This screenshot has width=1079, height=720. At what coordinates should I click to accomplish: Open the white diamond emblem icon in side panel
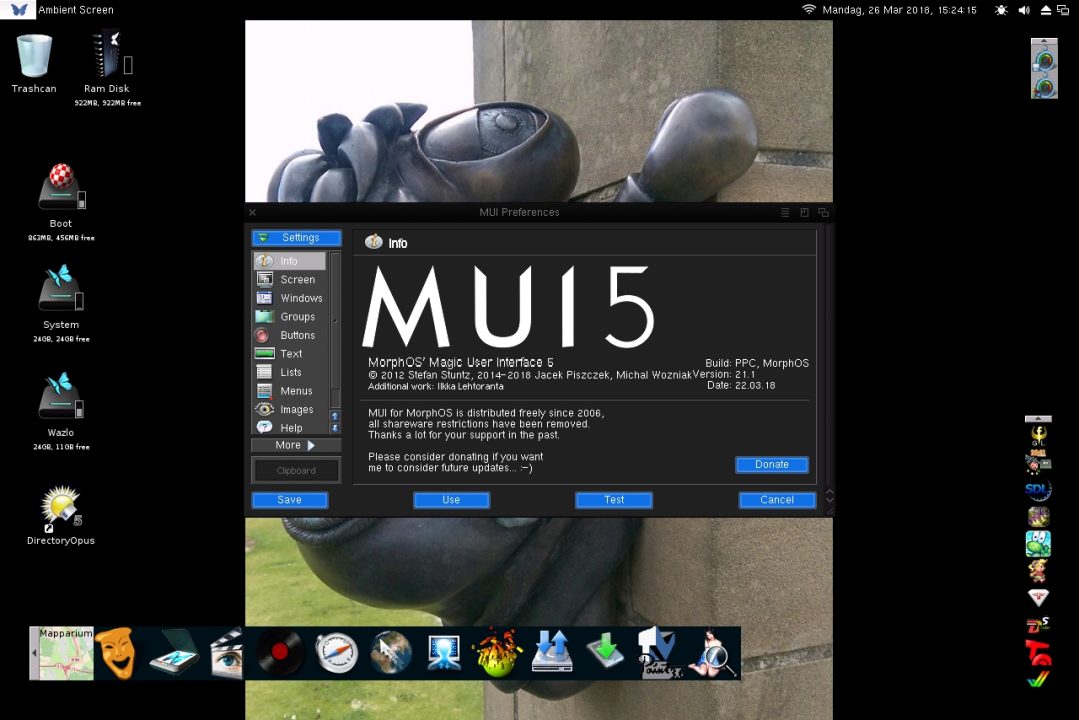coord(1038,597)
